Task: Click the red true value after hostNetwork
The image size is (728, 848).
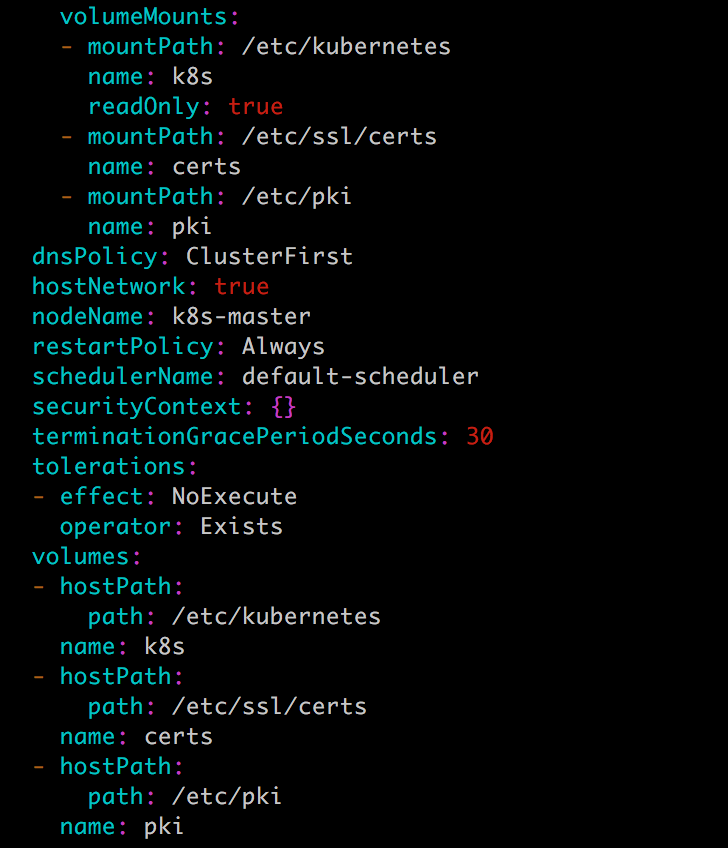Action: click(241, 286)
